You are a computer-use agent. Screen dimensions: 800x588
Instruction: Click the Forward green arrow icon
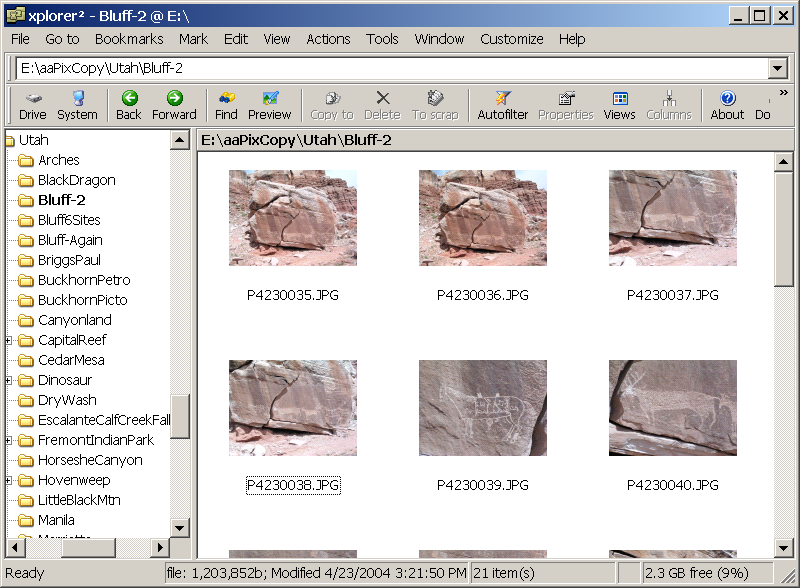(x=174, y=105)
